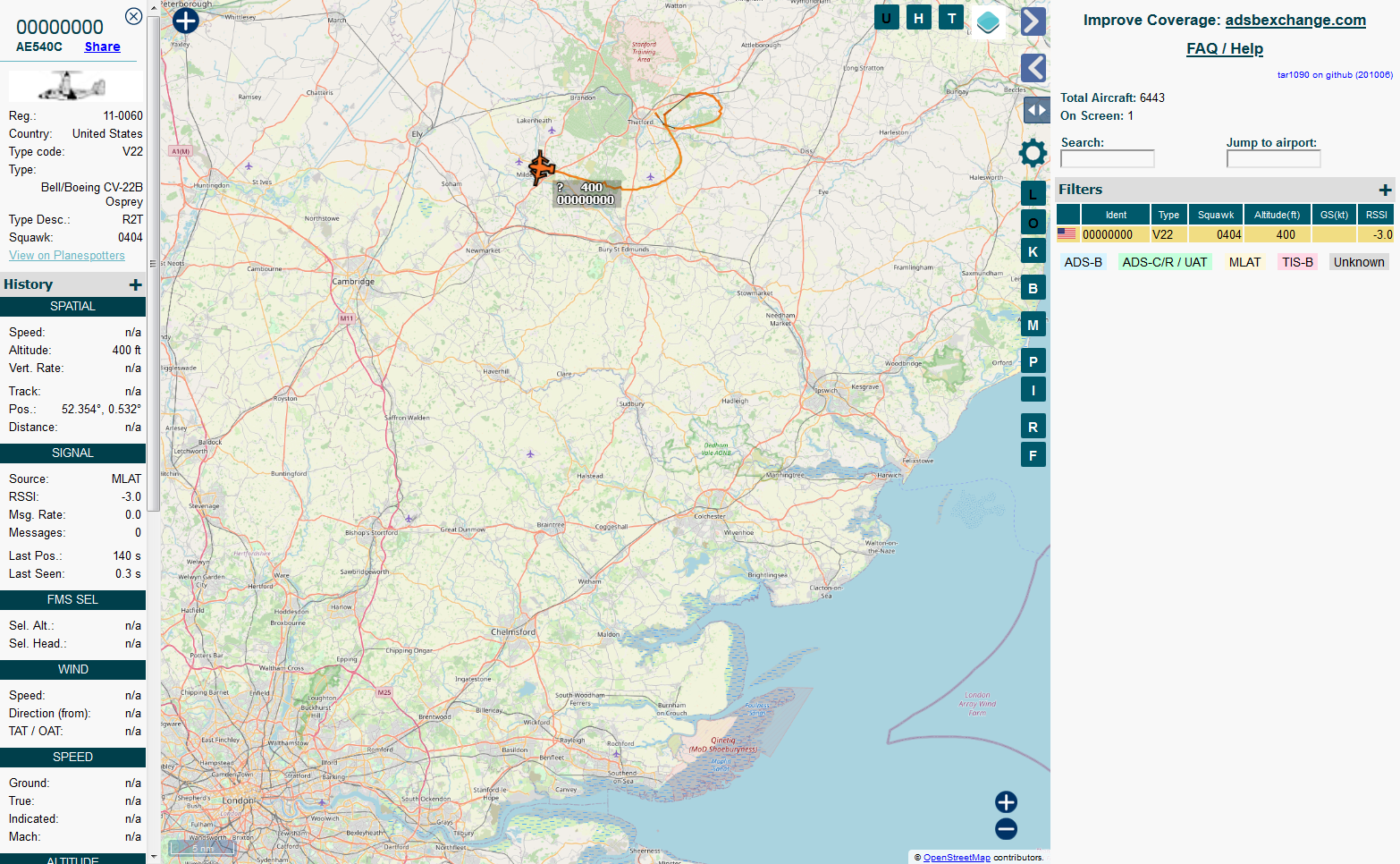Expand the Filters section plus
Viewport: 1400px width, 864px height.
point(1385,190)
